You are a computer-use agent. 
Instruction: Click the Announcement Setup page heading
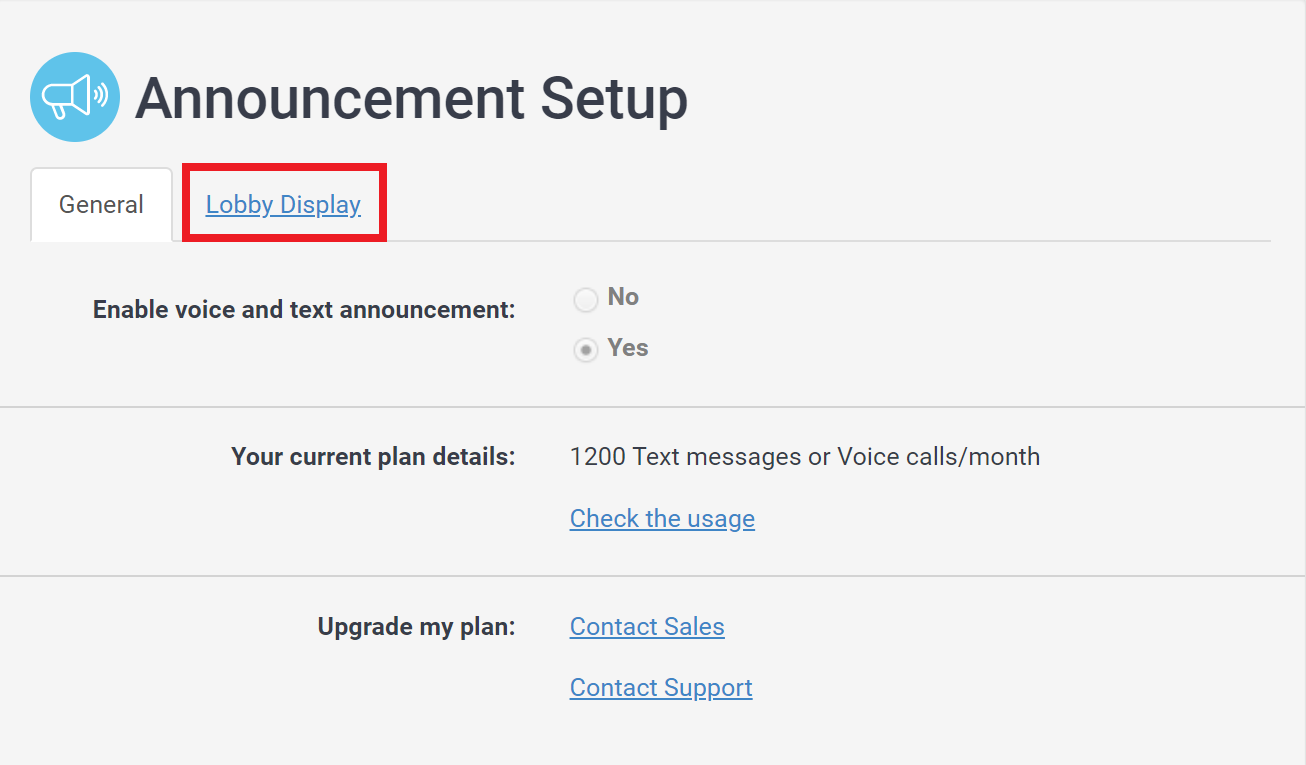point(411,98)
